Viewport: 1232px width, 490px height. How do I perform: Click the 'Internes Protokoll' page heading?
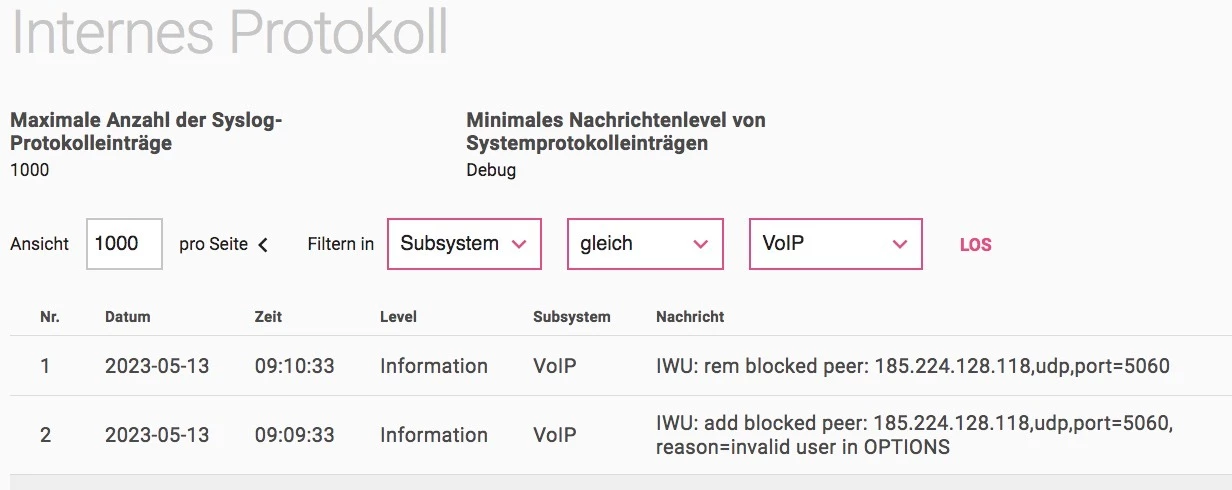229,32
